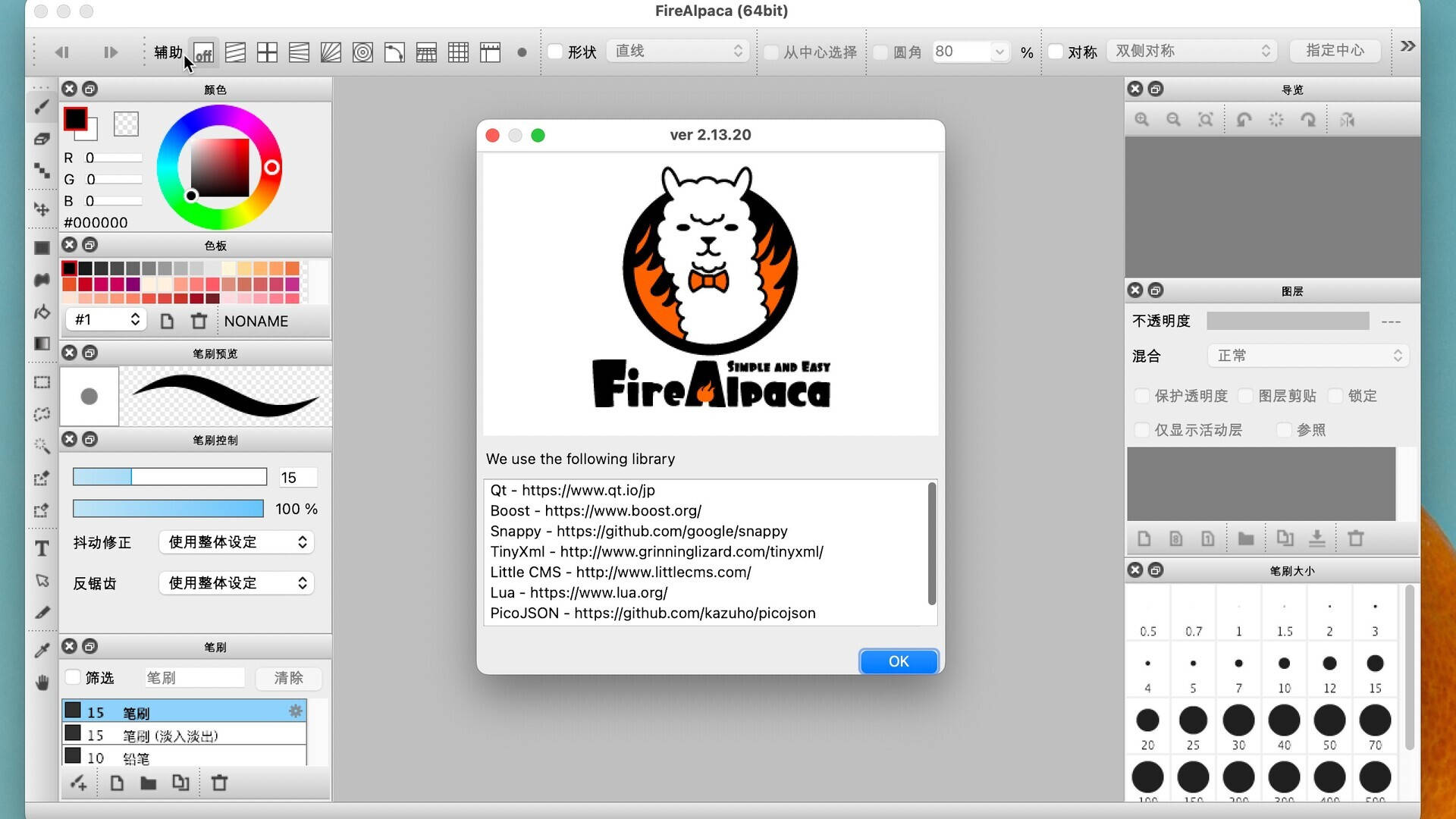Delete selected brush with trash icon
The height and width of the screenshot is (819, 1456).
point(219,783)
